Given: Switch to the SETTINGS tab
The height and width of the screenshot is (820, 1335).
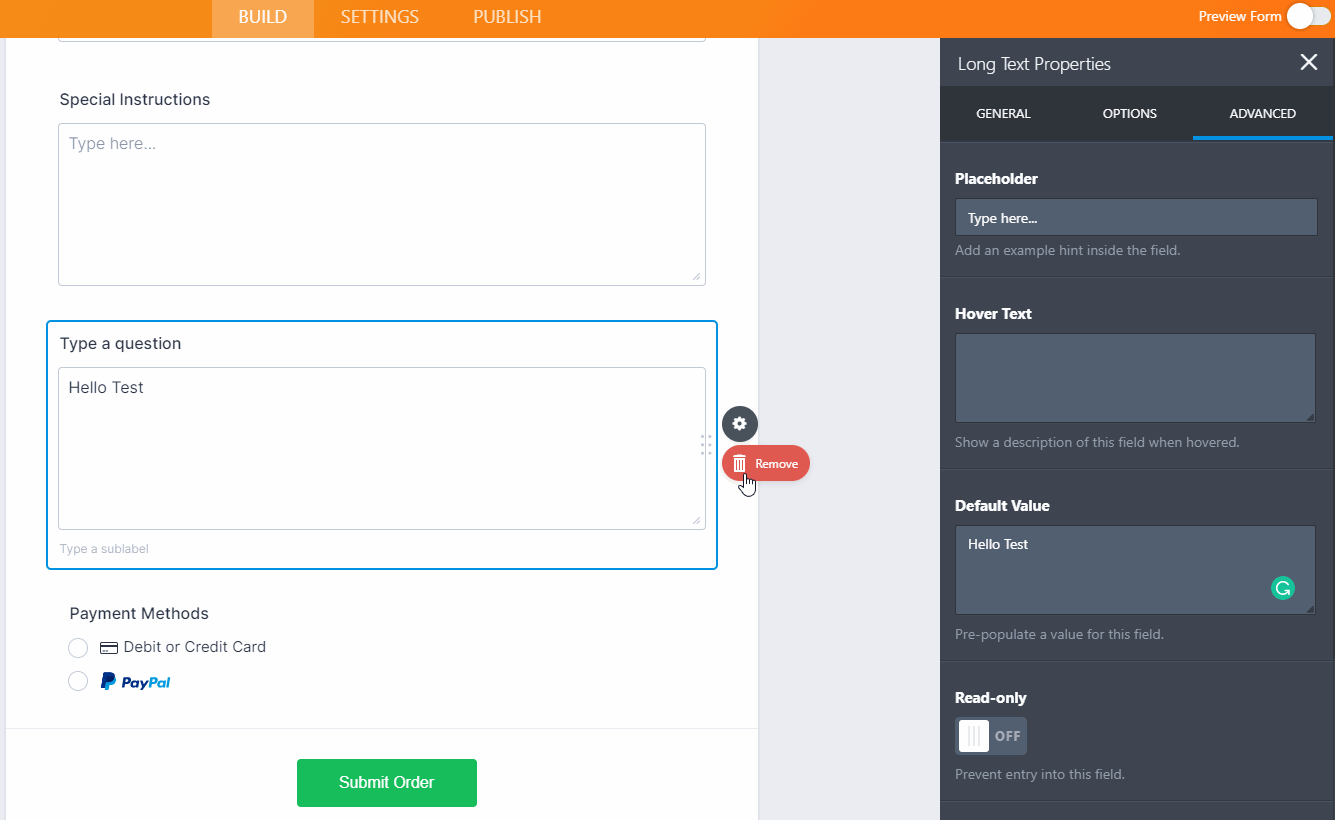Looking at the screenshot, I should [x=379, y=17].
